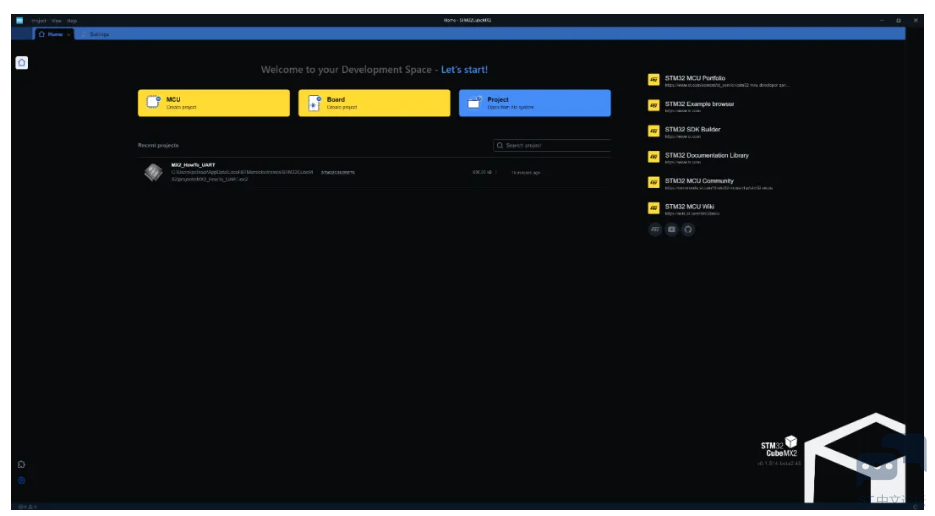
Task: Select the MX2_HowTo_UART recent project name
Action: [193, 165]
